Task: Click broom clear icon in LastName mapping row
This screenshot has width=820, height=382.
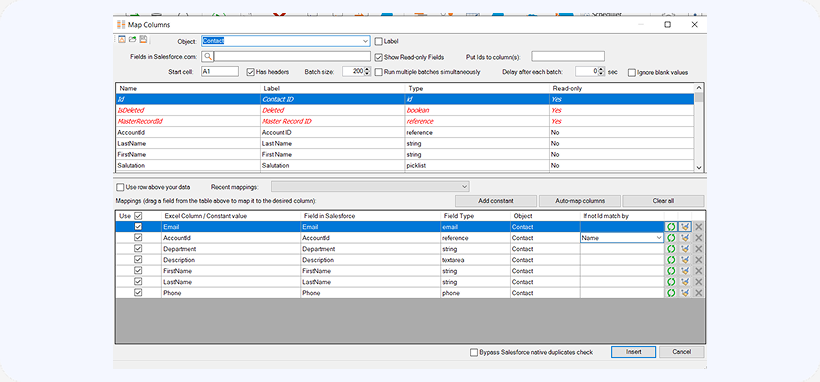Action: pyautogui.click(x=685, y=282)
